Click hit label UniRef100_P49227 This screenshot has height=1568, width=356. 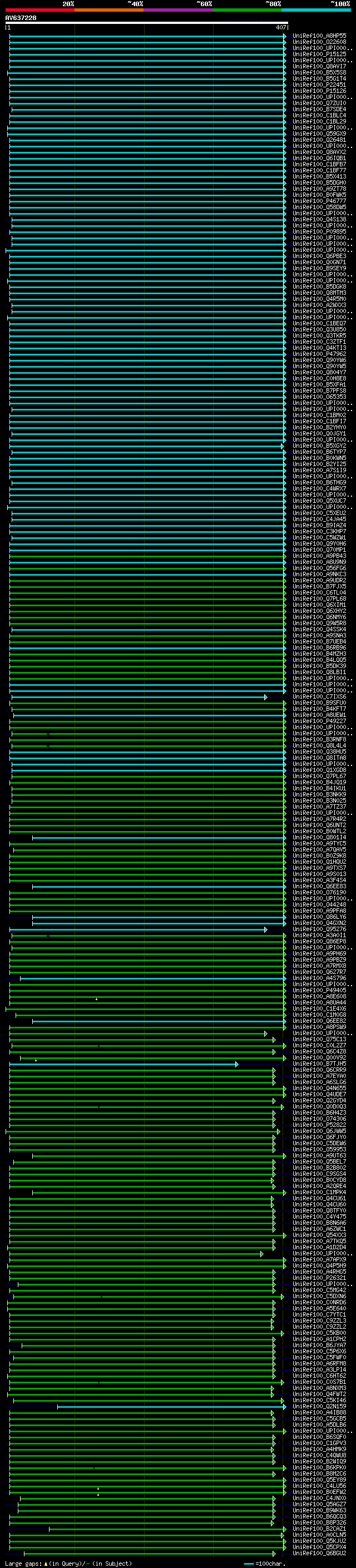[319, 721]
